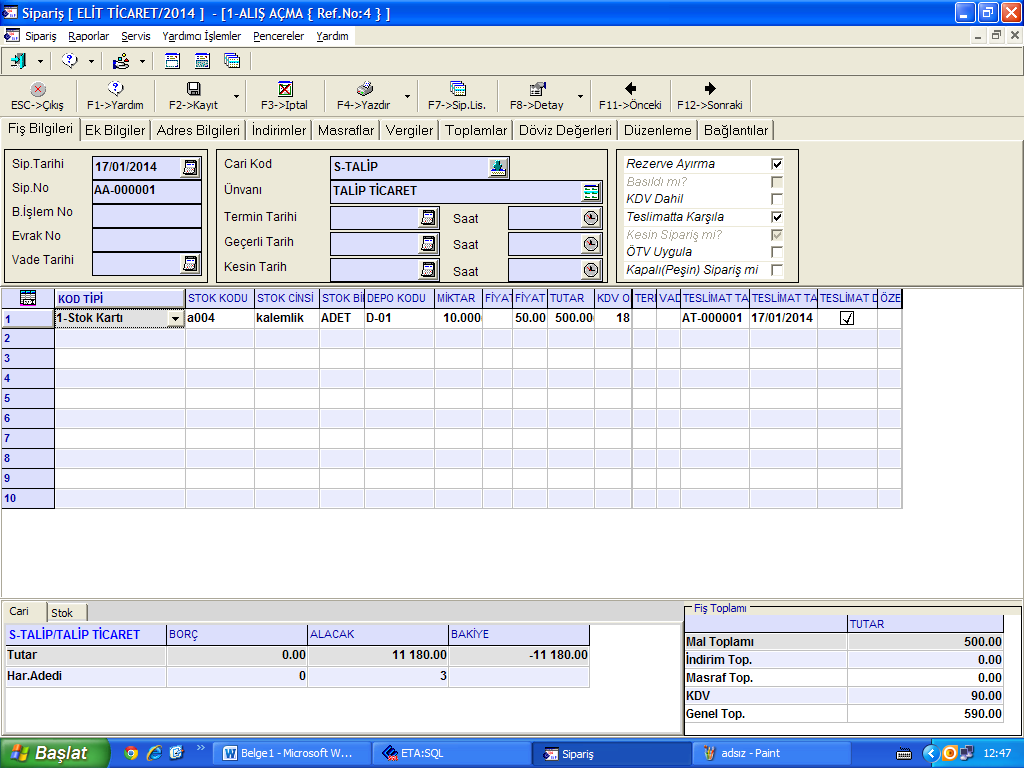Image resolution: width=1024 pixels, height=768 pixels.
Task: Expand the F2 Kayıt dropdown arrow
Action: pos(236,96)
